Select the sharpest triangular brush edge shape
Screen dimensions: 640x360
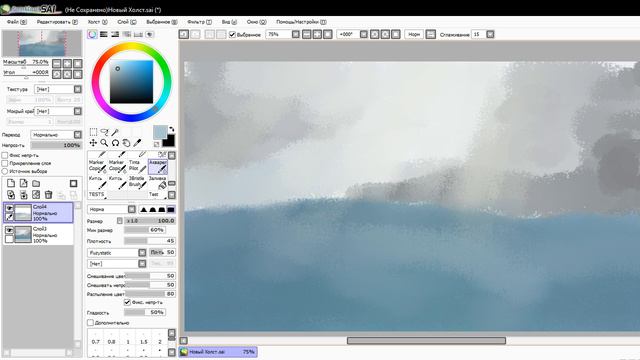(143, 209)
